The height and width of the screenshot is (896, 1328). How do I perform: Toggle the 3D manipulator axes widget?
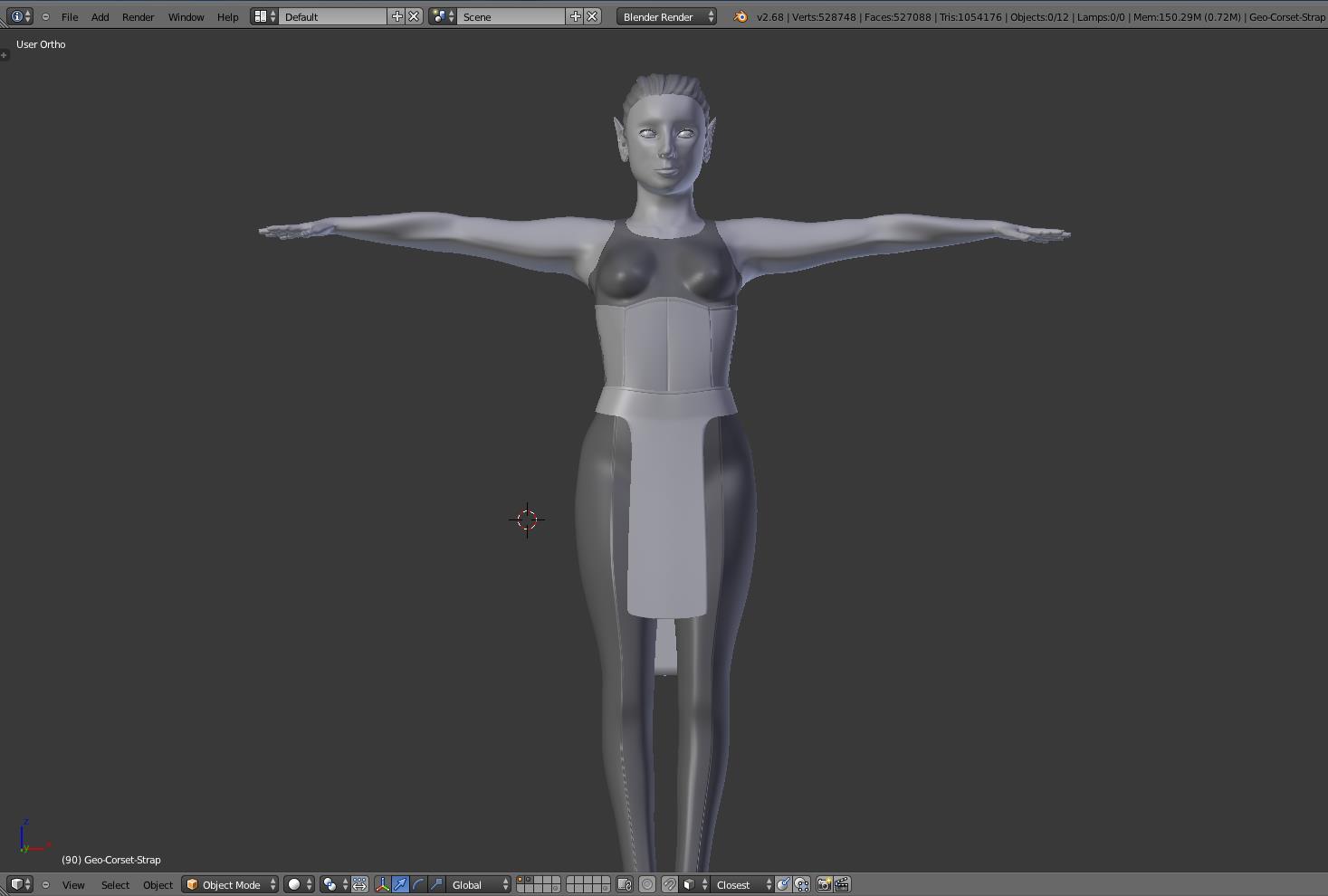(x=382, y=884)
